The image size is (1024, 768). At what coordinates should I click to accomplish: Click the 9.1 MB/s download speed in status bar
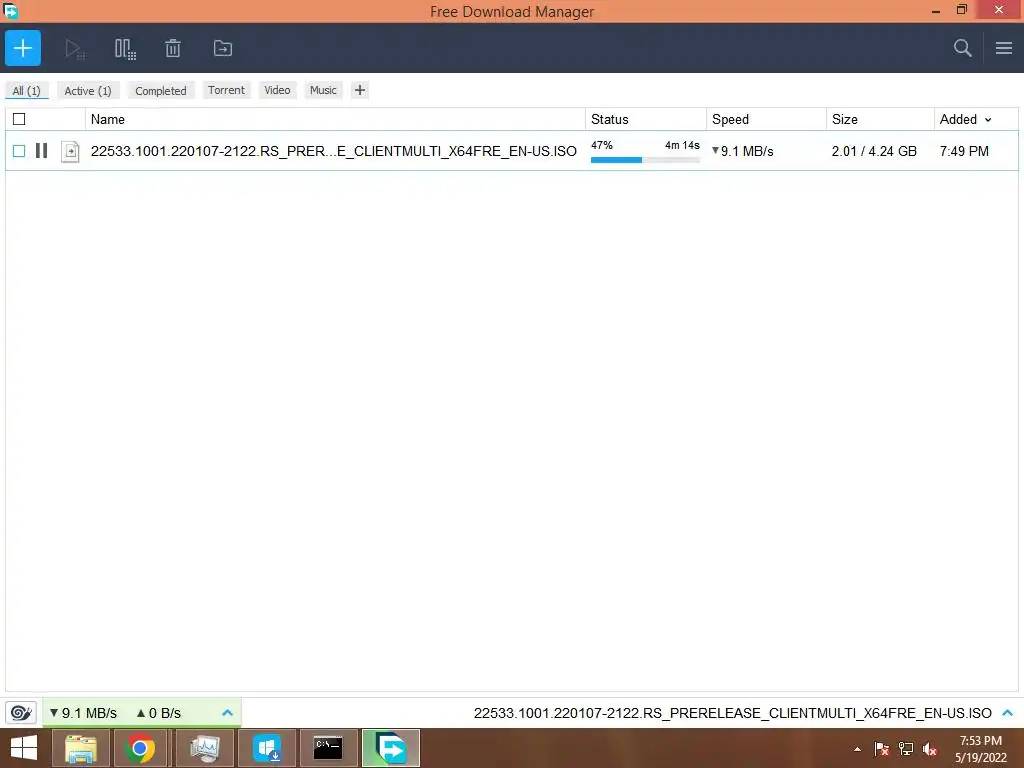point(83,713)
